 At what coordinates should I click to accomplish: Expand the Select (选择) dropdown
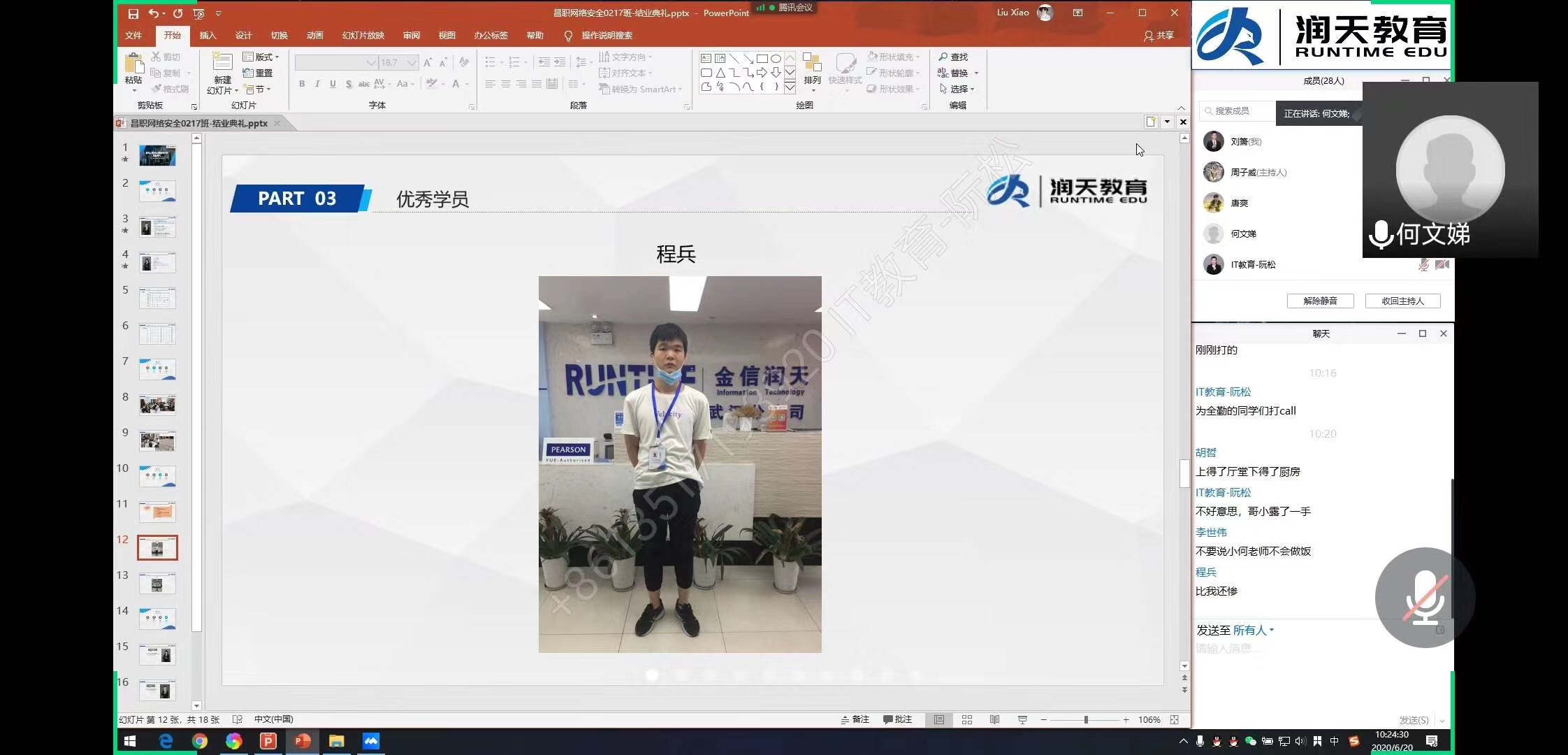tap(958, 89)
